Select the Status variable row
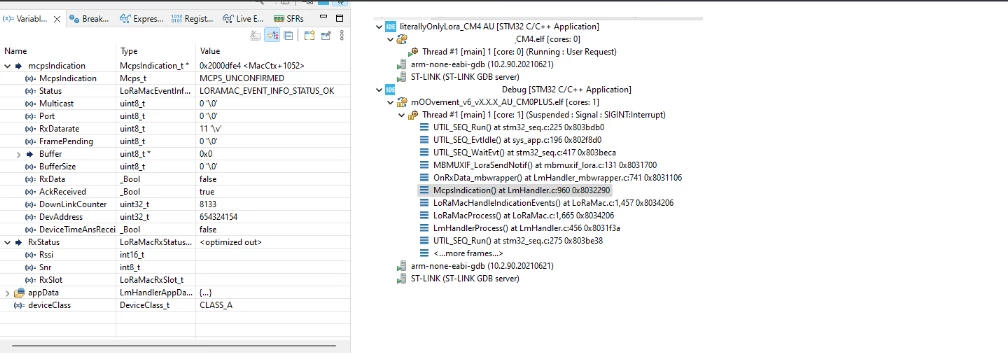This screenshot has width=1008, height=364. (x=175, y=91)
